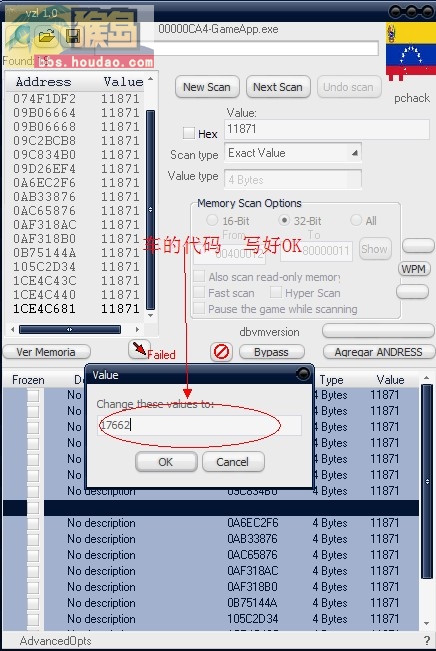Click the results list vertical scrollbar
Viewport: 436px width, 651px height.
click(151, 210)
